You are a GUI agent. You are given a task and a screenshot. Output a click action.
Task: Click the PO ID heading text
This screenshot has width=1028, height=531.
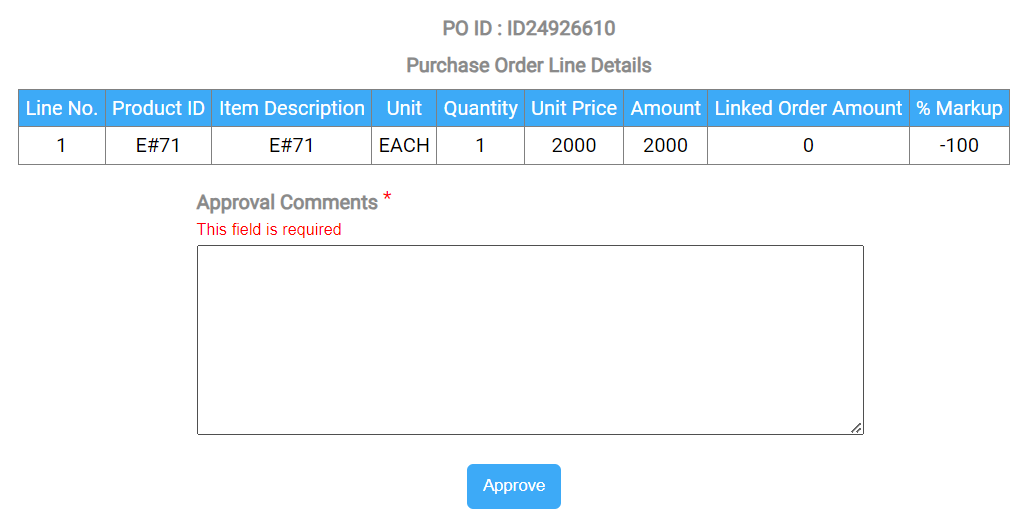pyautogui.click(x=528, y=29)
